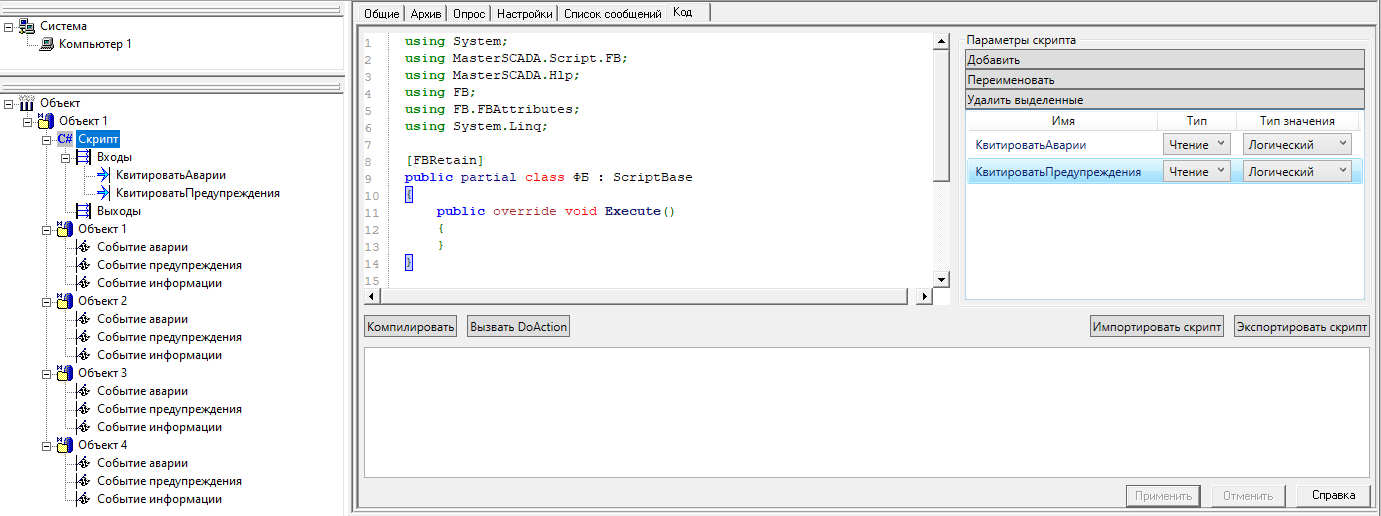Click the Добавить button
Screen dimensions: 1381x516
pos(1165,60)
